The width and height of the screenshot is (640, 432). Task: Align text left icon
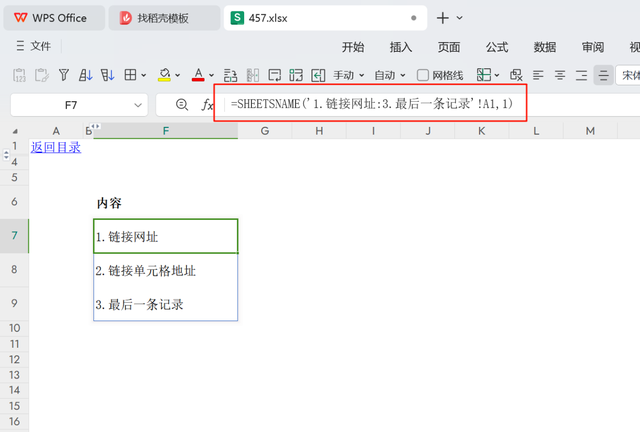point(538,75)
